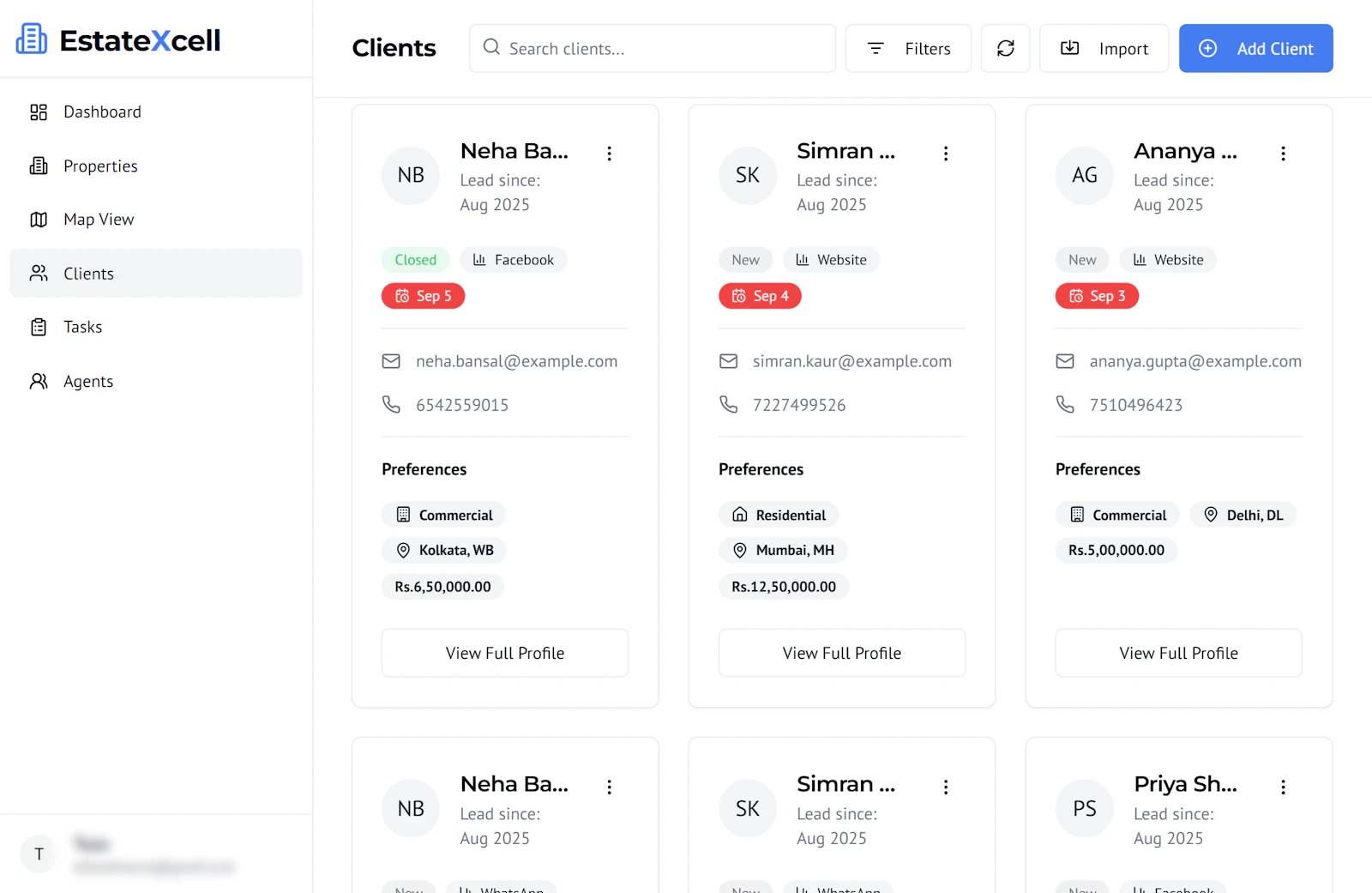Click NB avatar on first Neha card
This screenshot has width=1372, height=893.
tap(411, 175)
